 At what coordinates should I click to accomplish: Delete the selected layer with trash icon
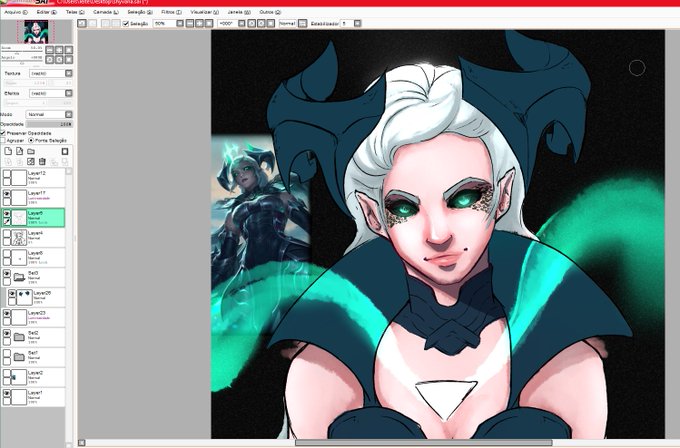[42, 162]
